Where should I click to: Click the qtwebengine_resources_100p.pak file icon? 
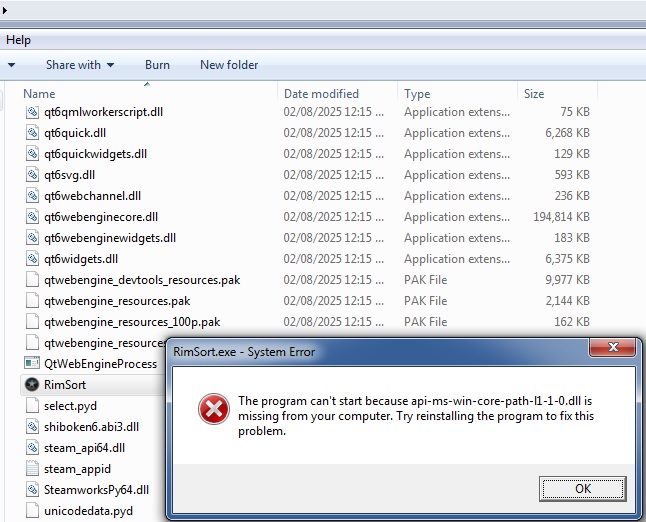click(32, 322)
